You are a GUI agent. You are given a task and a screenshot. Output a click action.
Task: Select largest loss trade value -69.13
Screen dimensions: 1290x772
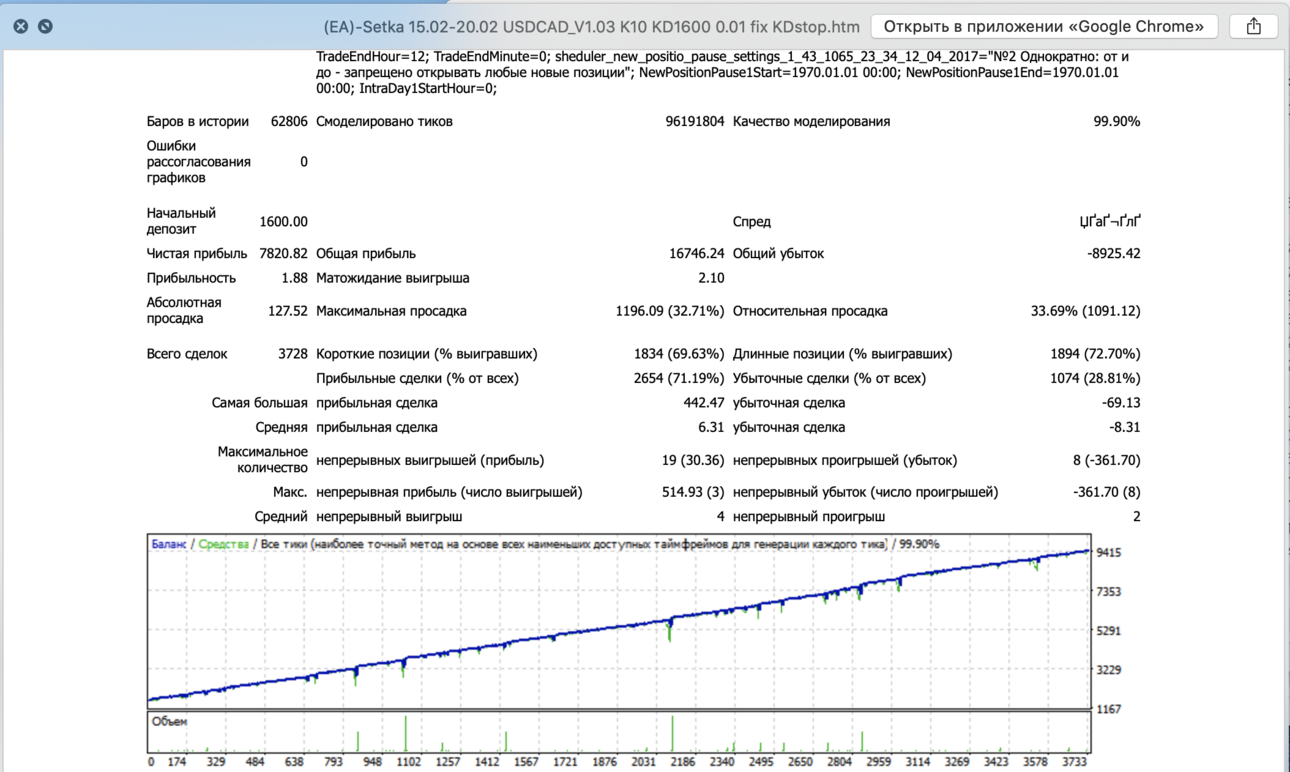click(x=1121, y=402)
